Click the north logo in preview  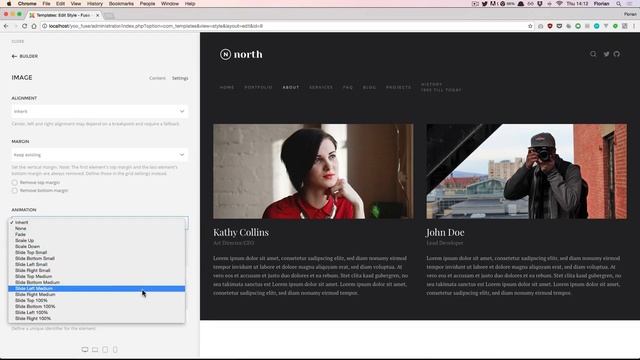(241, 54)
